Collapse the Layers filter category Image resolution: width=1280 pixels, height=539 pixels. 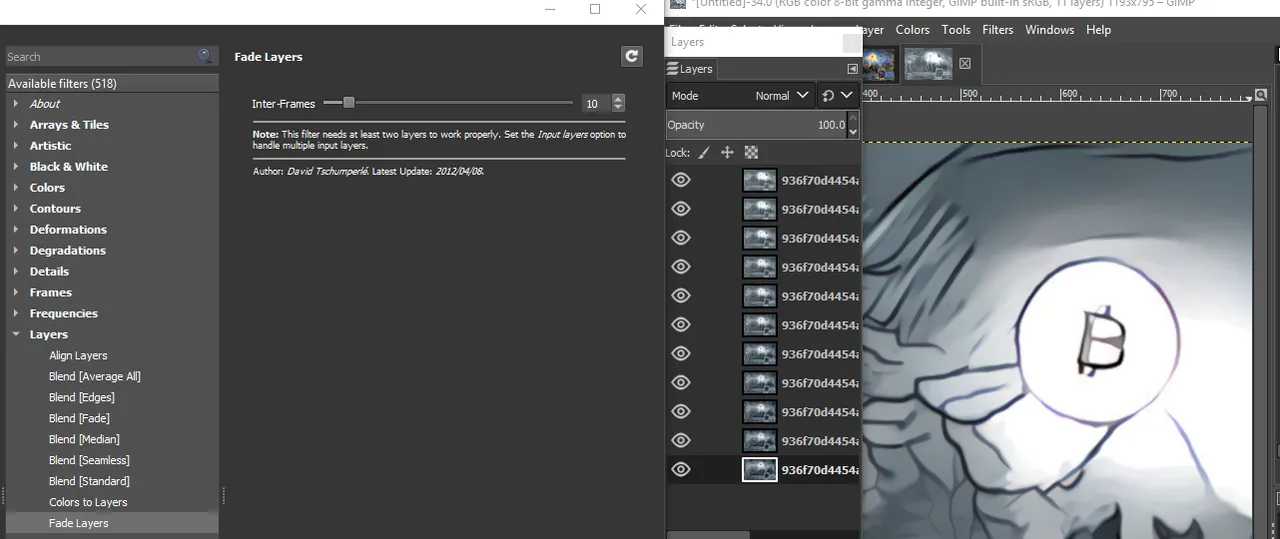click(16, 335)
